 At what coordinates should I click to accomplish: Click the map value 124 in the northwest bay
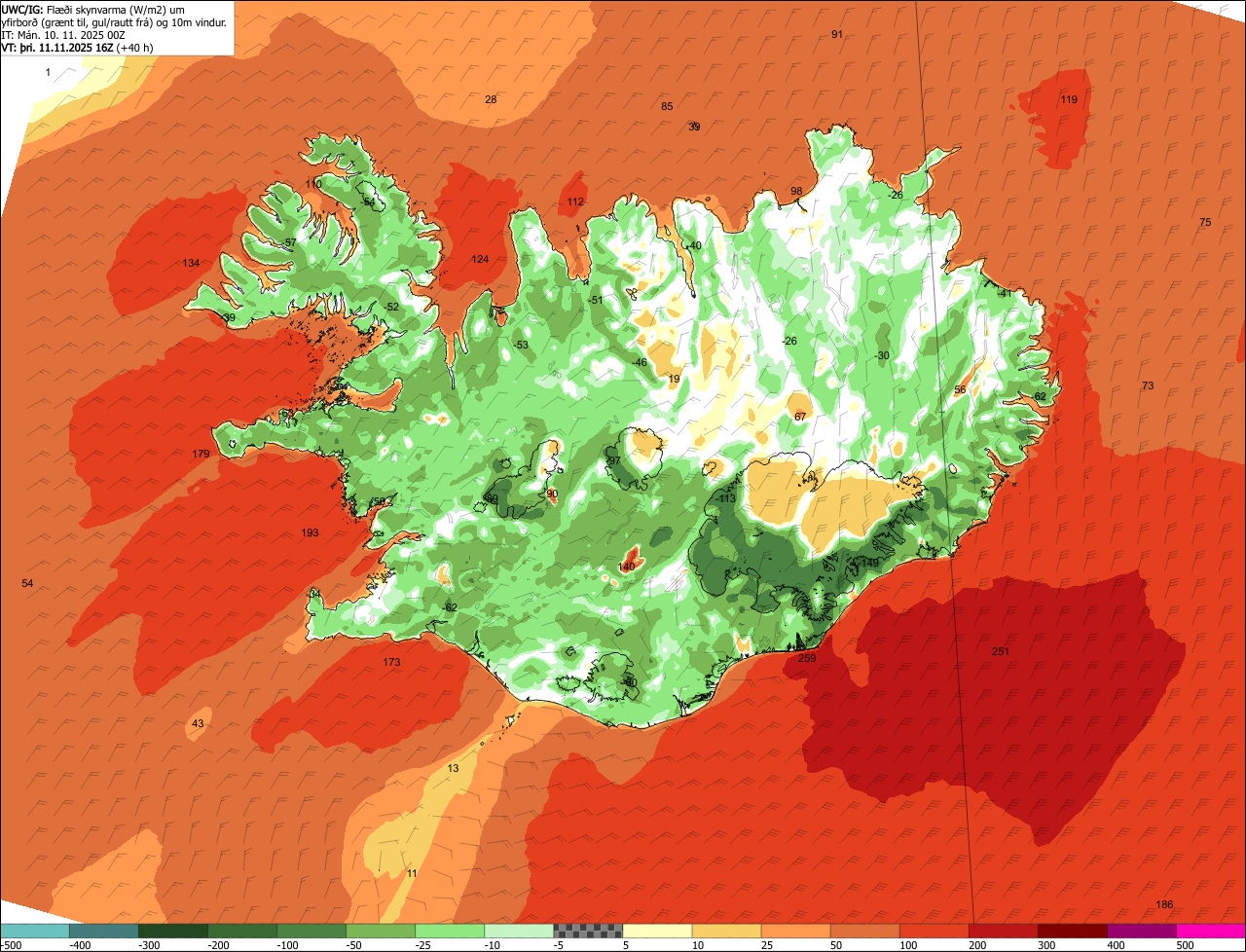[x=480, y=259]
